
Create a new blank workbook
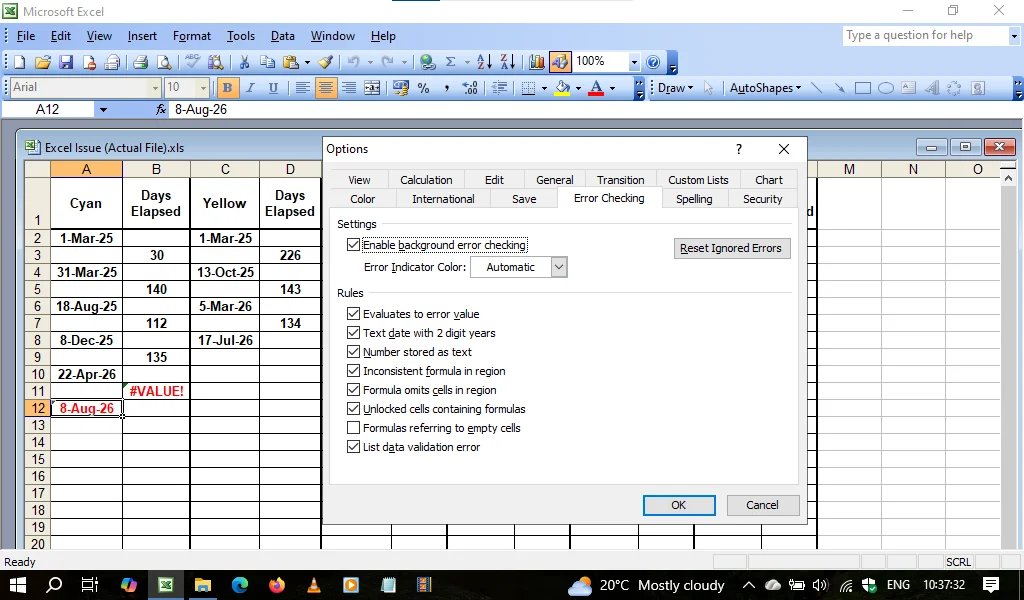(20, 62)
